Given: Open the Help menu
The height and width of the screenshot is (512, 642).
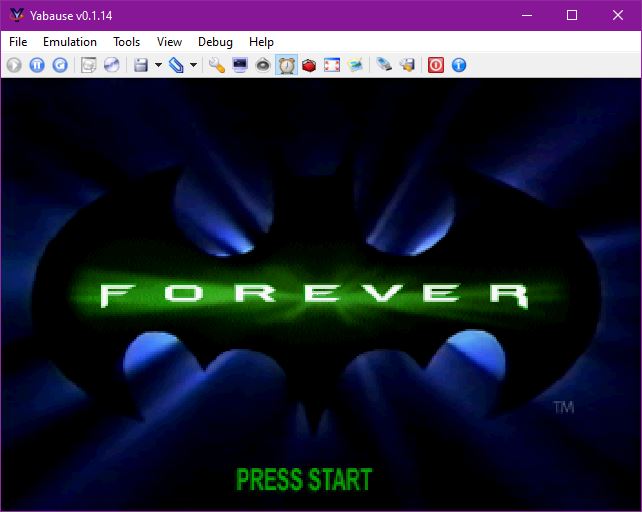Looking at the screenshot, I should [x=261, y=42].
